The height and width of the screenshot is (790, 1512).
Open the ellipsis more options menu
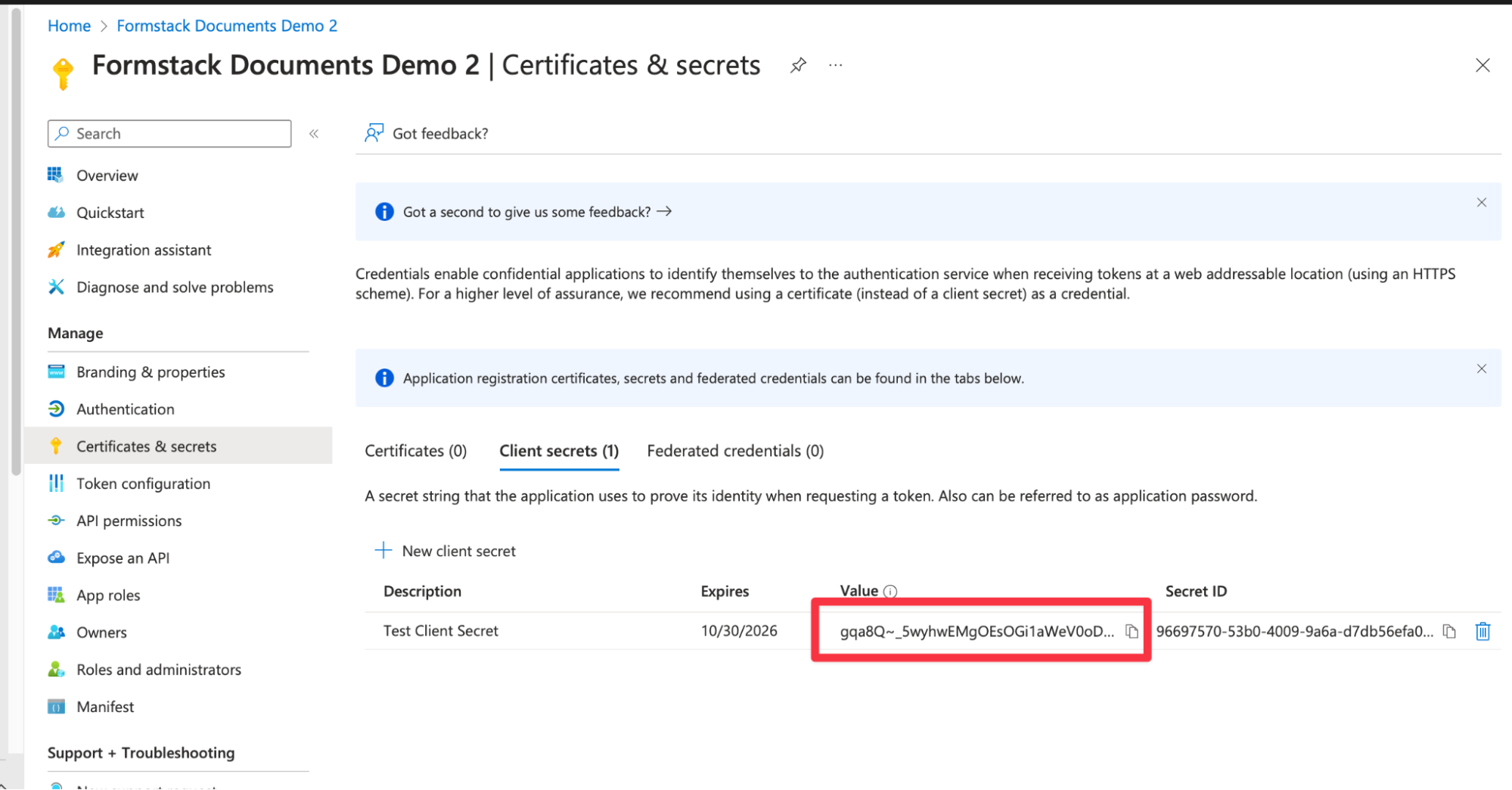pos(835,66)
